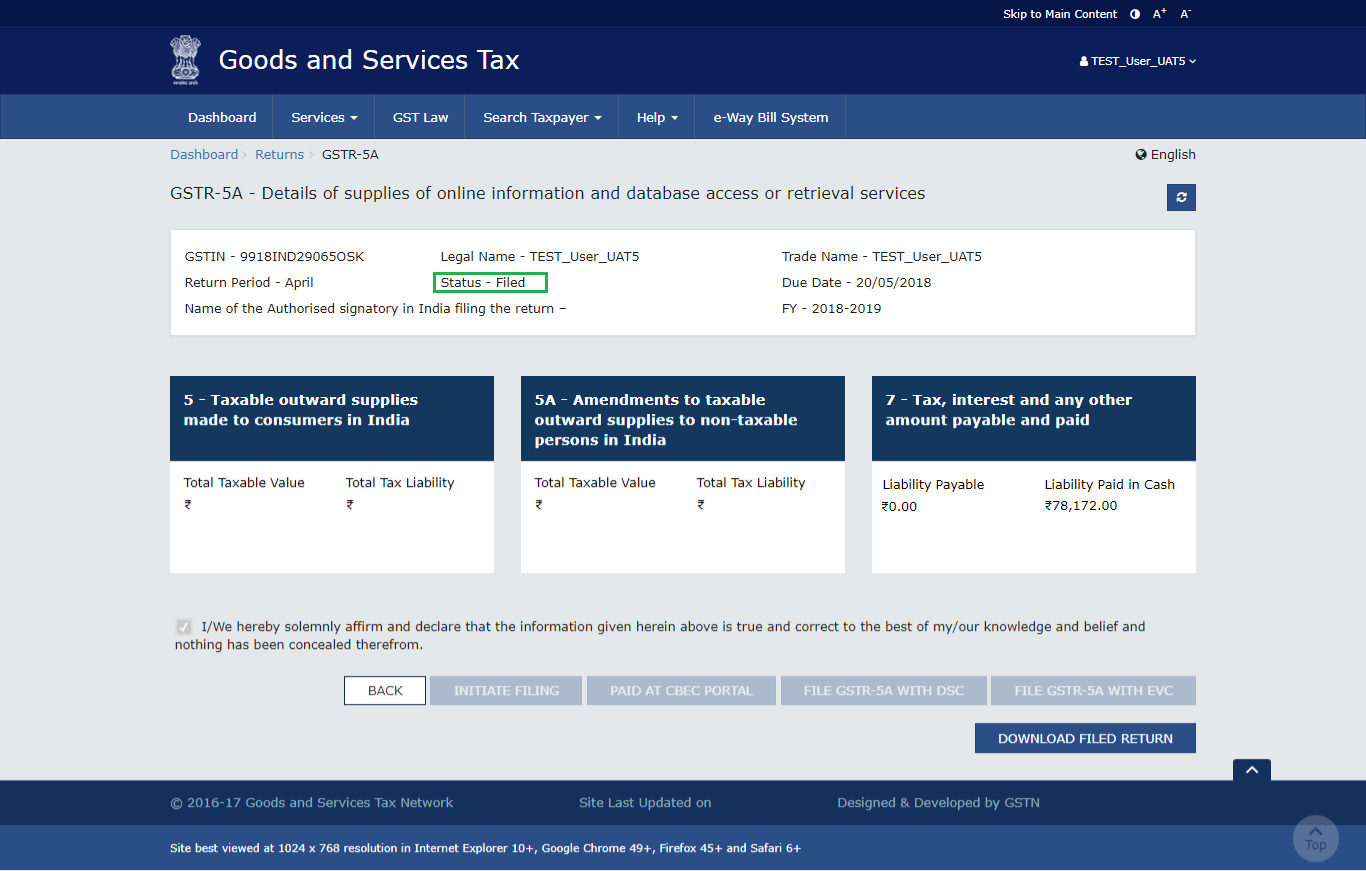This screenshot has height=871, width=1366.
Task: Decrease font size with A- icon
Action: pos(1185,14)
